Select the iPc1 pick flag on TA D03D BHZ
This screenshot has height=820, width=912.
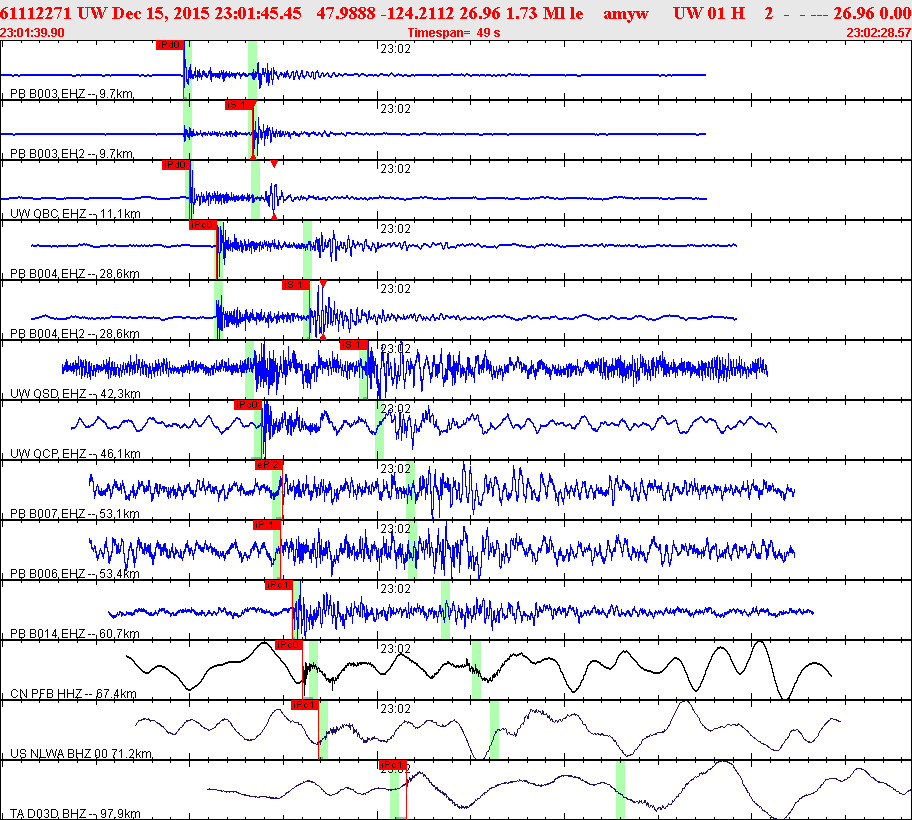[393, 765]
